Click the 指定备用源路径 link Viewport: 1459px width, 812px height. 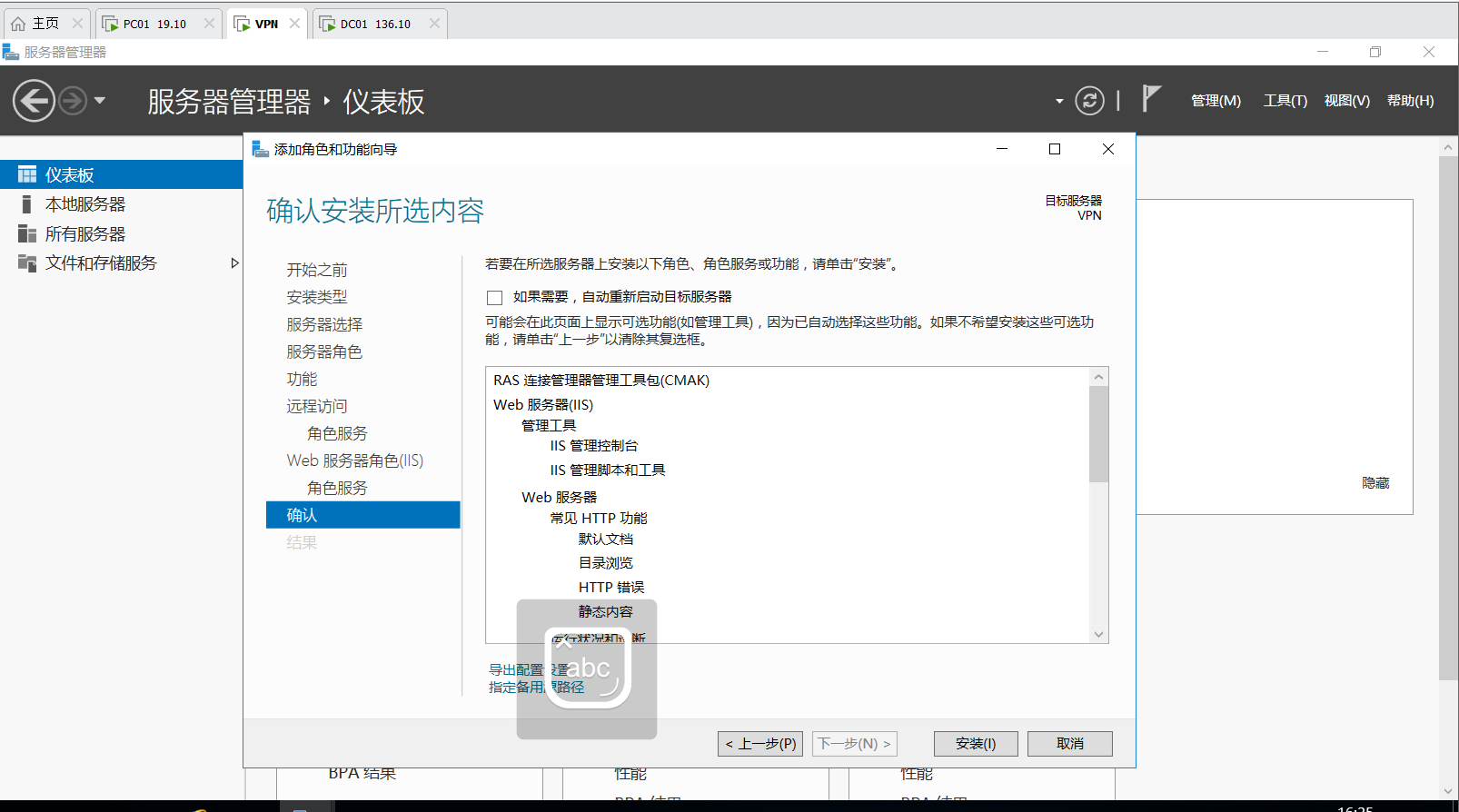point(537,687)
